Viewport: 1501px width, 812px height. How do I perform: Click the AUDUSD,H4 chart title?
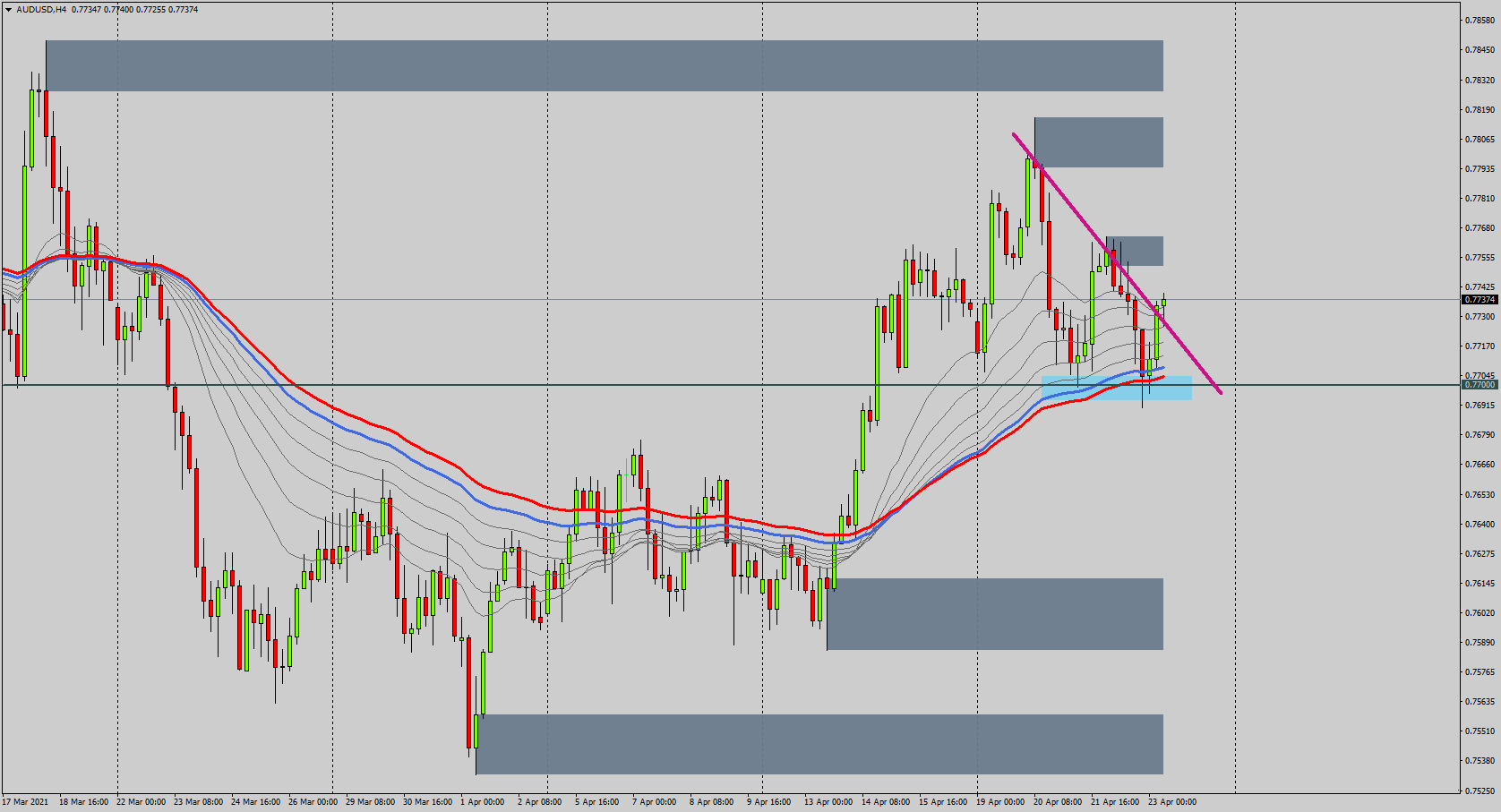pos(41,10)
